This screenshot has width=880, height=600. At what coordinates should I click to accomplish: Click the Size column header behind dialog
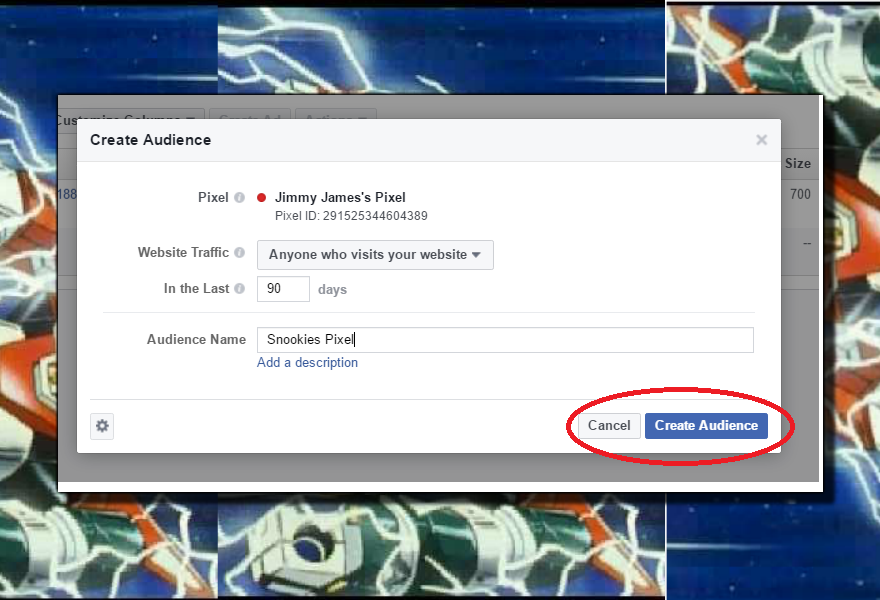(x=798, y=163)
